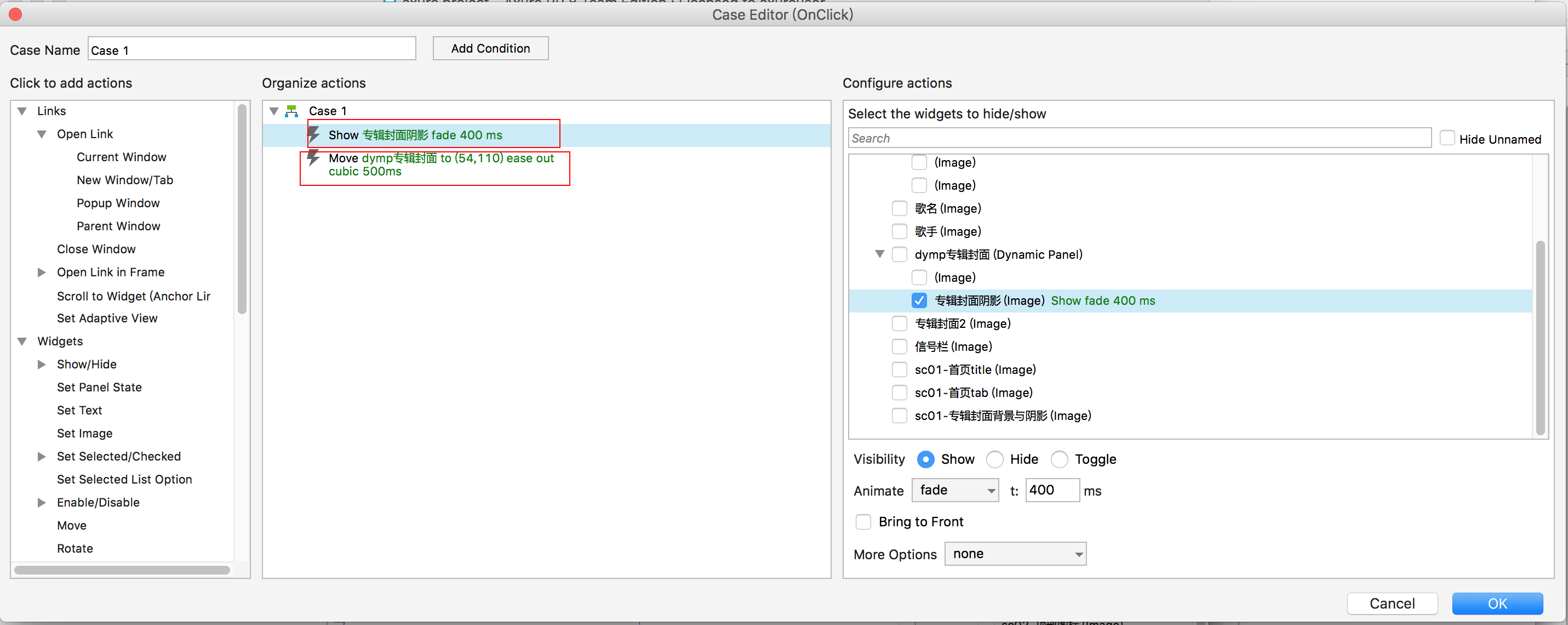Click lightning icon beside Show action

point(314,135)
